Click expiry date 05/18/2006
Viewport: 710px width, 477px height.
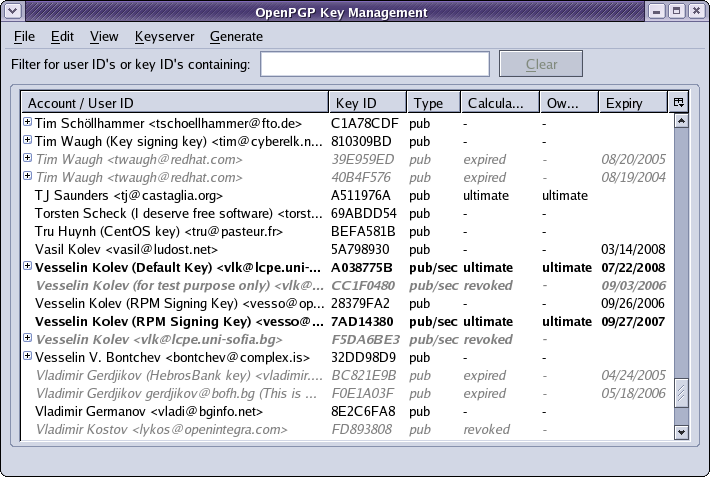(633, 394)
